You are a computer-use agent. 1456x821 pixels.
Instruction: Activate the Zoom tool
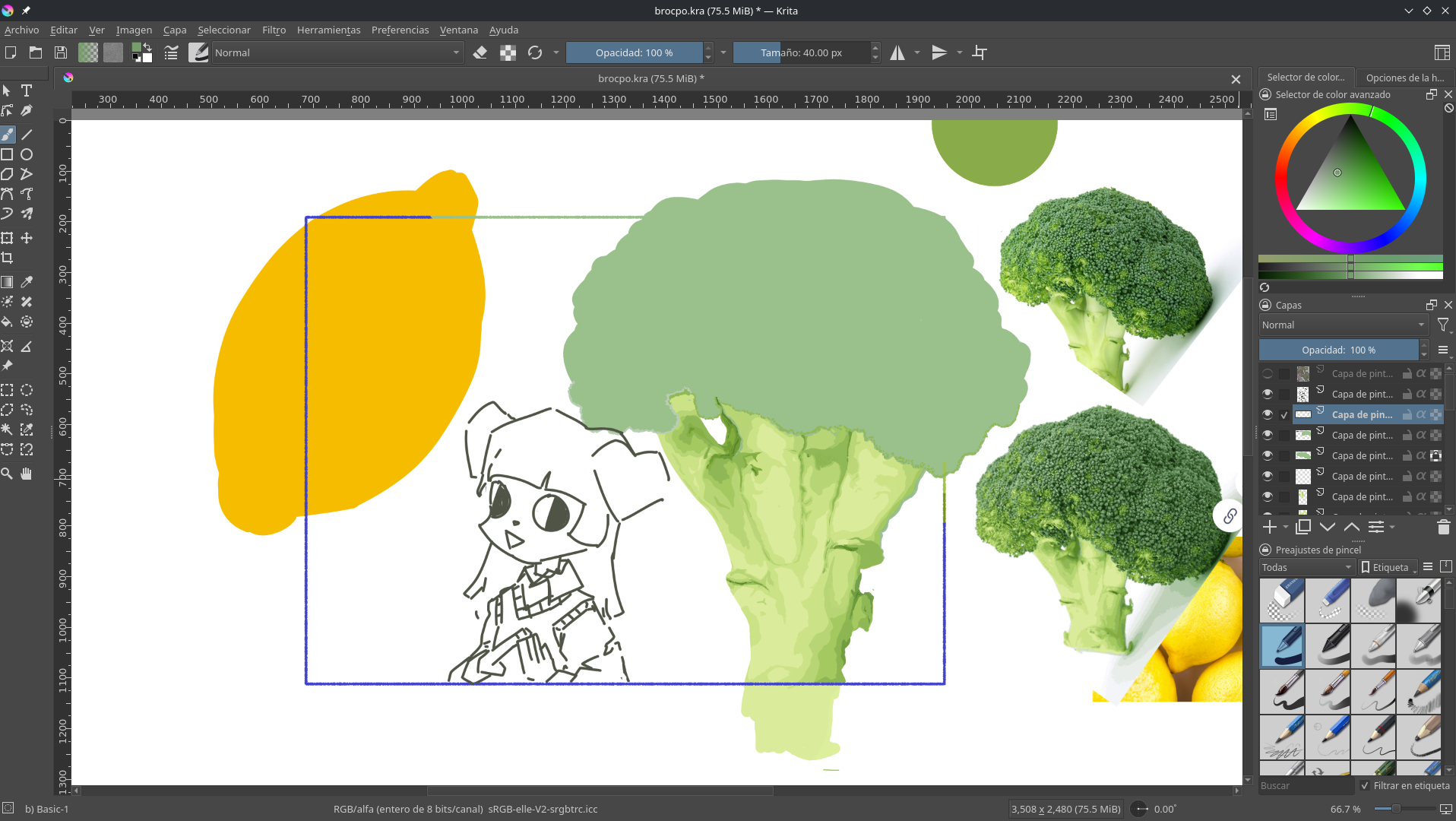[8, 474]
